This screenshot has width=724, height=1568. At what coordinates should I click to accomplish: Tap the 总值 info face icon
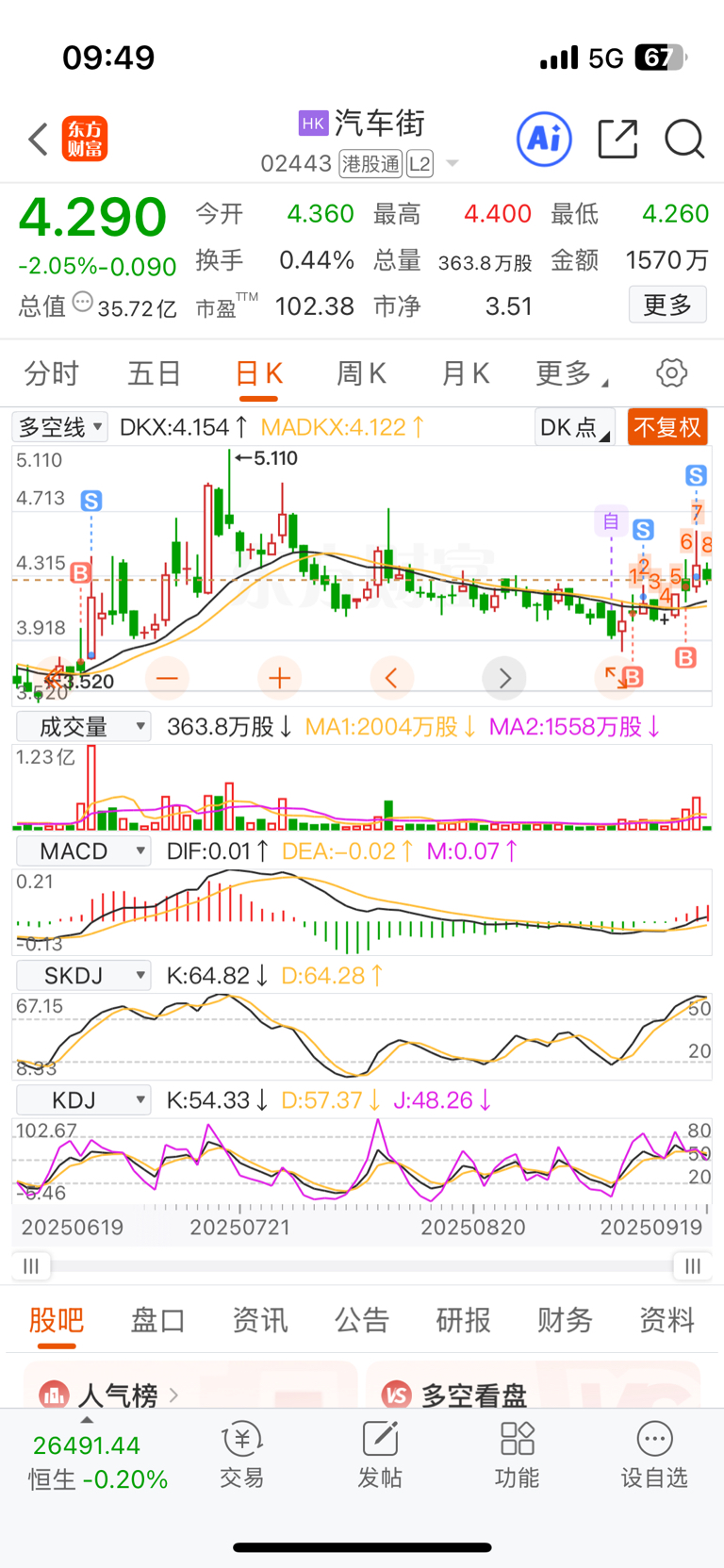[83, 303]
